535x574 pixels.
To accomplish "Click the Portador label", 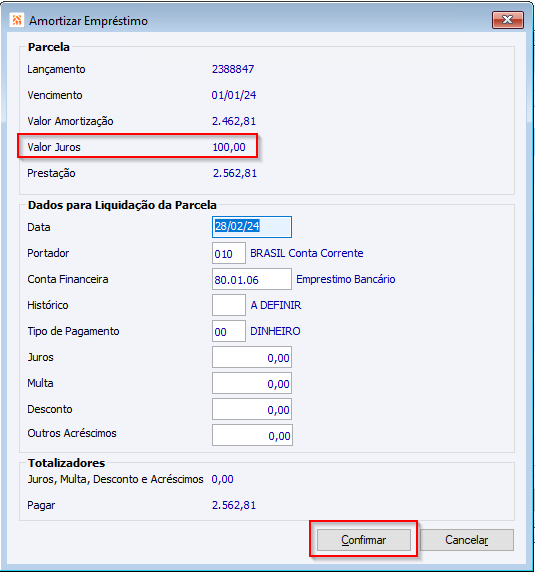I will tap(48, 253).
